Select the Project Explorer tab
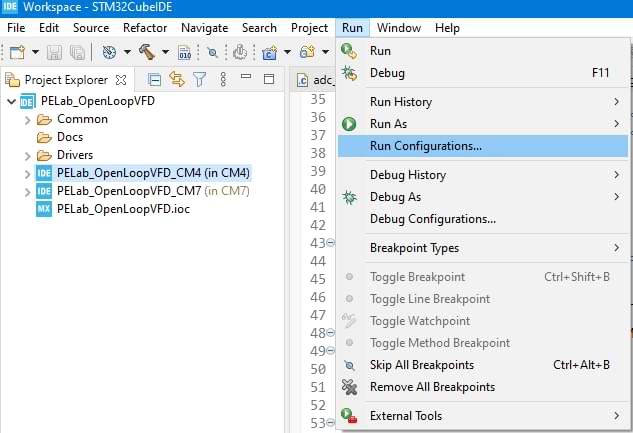The height and width of the screenshot is (433, 633). tap(66, 80)
